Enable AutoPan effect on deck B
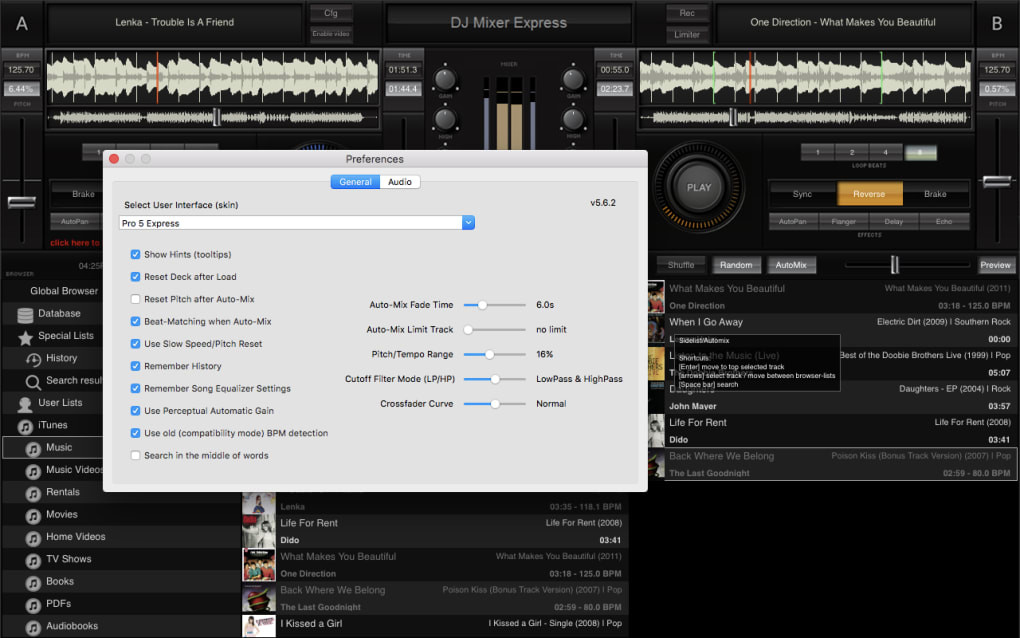1020x638 pixels. [x=793, y=222]
